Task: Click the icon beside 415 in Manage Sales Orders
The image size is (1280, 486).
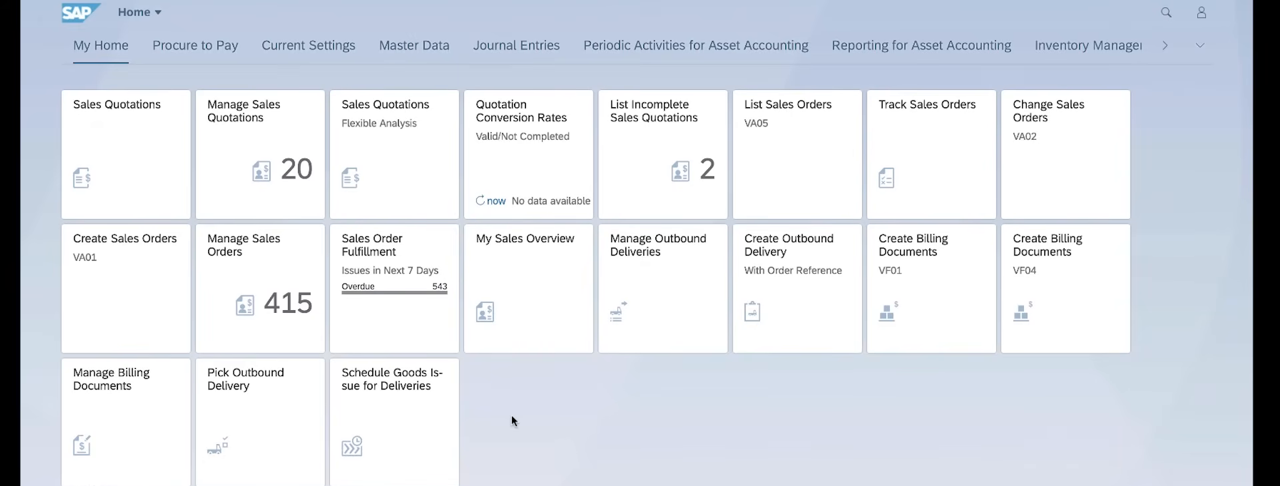Action: (245, 305)
